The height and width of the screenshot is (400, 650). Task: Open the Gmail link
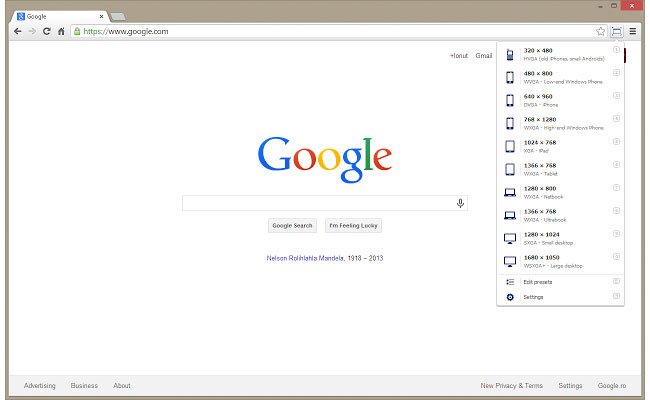coord(484,56)
